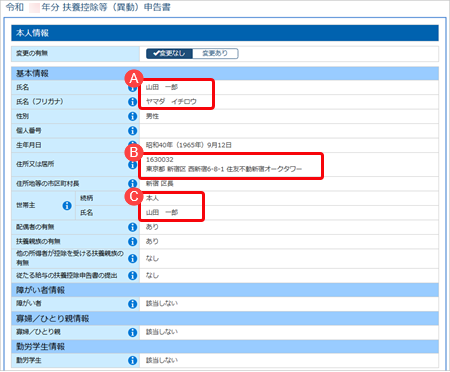
Task: Click the 本人情報 section header
Action: [225, 33]
